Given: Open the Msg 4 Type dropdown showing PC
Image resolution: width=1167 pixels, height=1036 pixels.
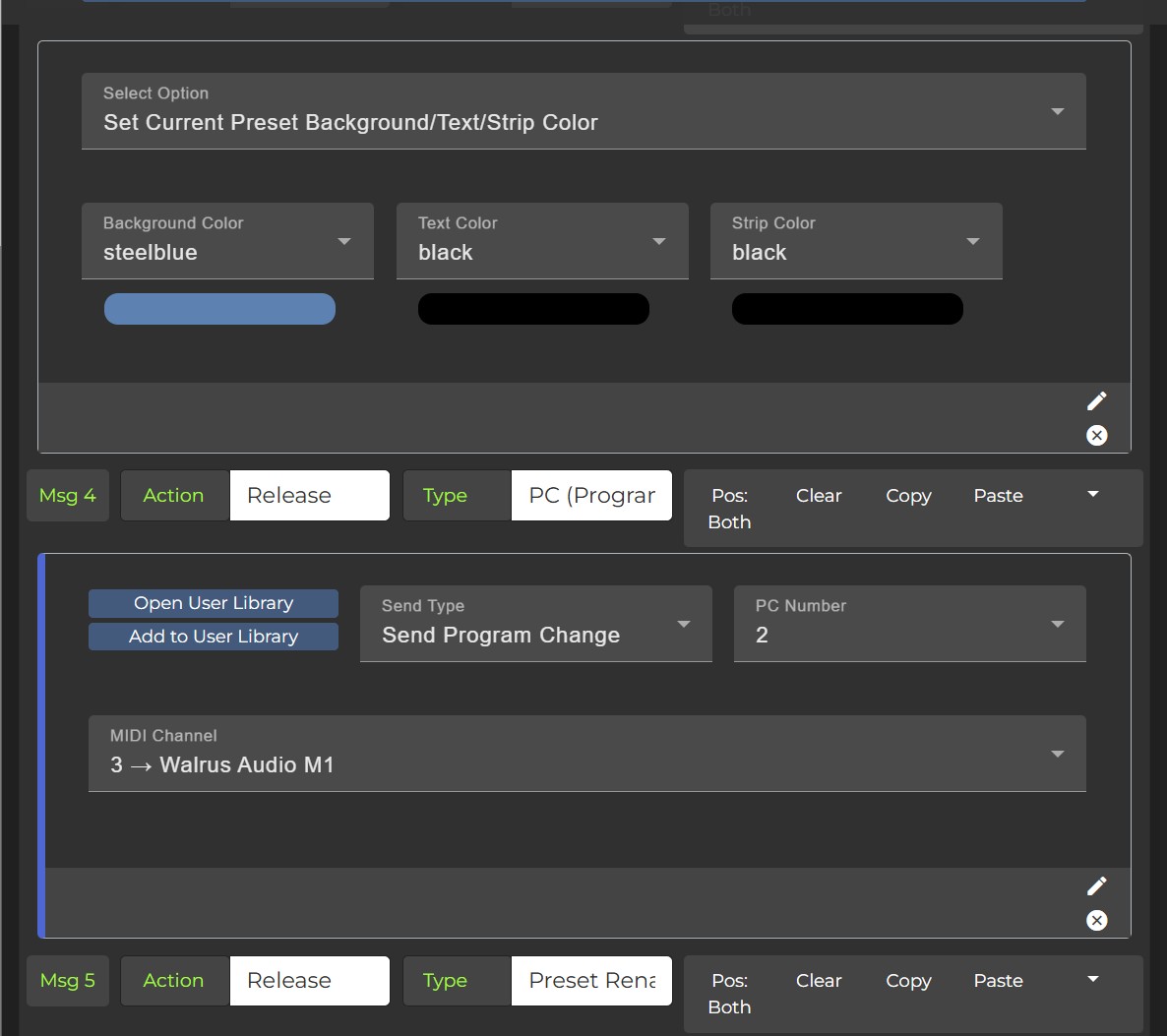Looking at the screenshot, I should (x=591, y=496).
